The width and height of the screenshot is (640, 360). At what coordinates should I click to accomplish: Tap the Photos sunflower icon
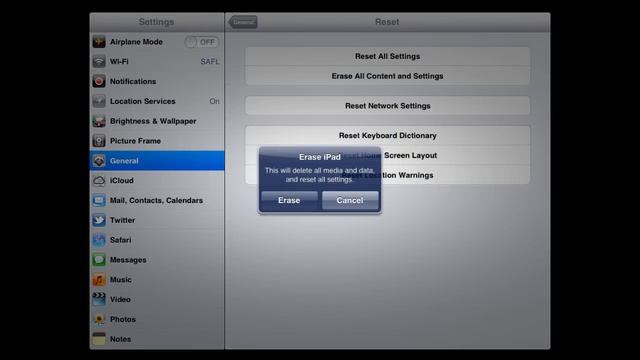[99, 319]
